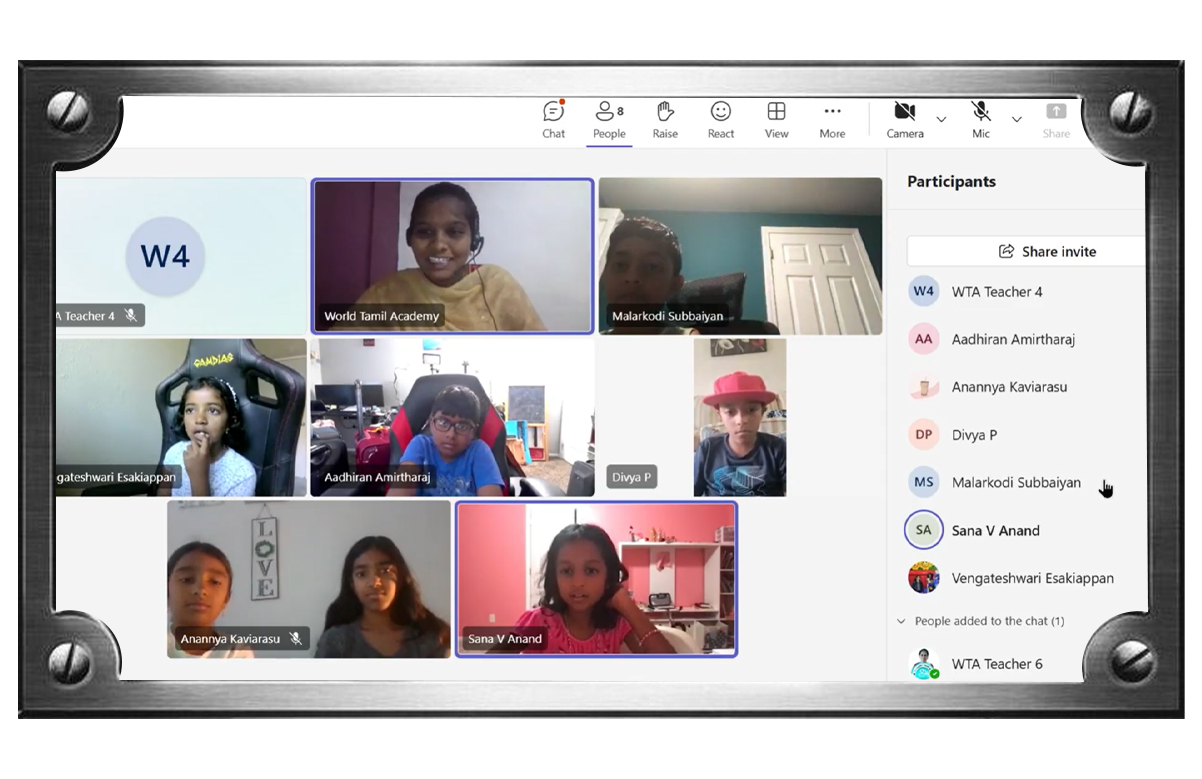Image resolution: width=1202 pixels, height=779 pixels.
Task: Expand the Camera options dropdown arrow
Action: point(941,120)
